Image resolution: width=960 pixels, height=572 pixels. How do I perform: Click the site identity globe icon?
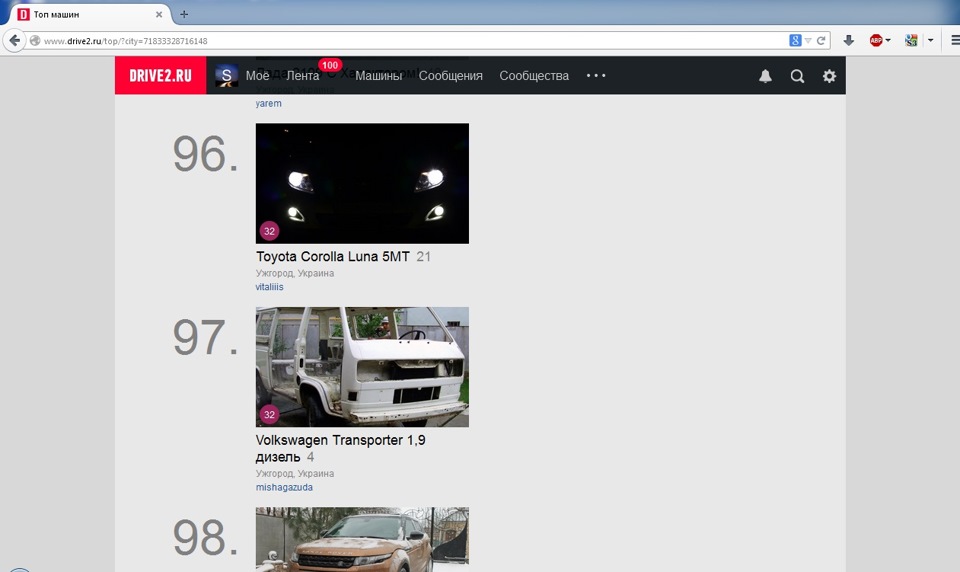[x=35, y=40]
